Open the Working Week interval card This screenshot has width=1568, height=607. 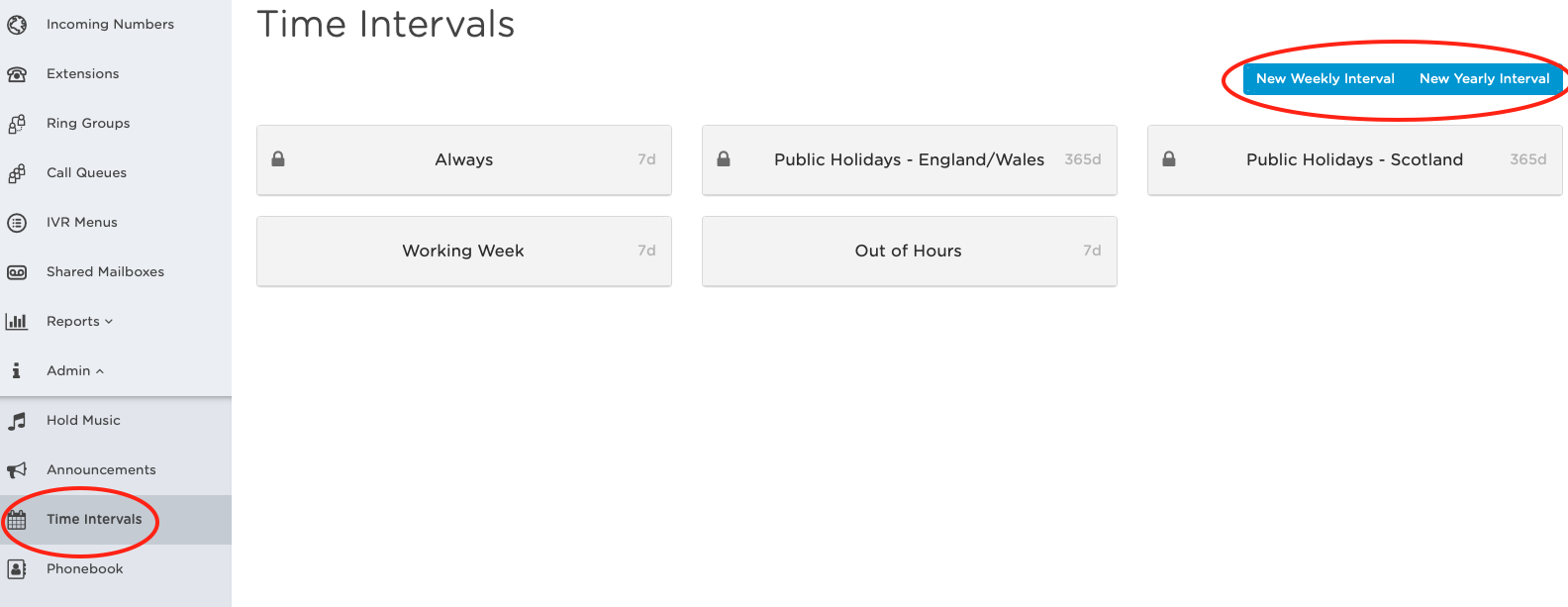(x=464, y=252)
